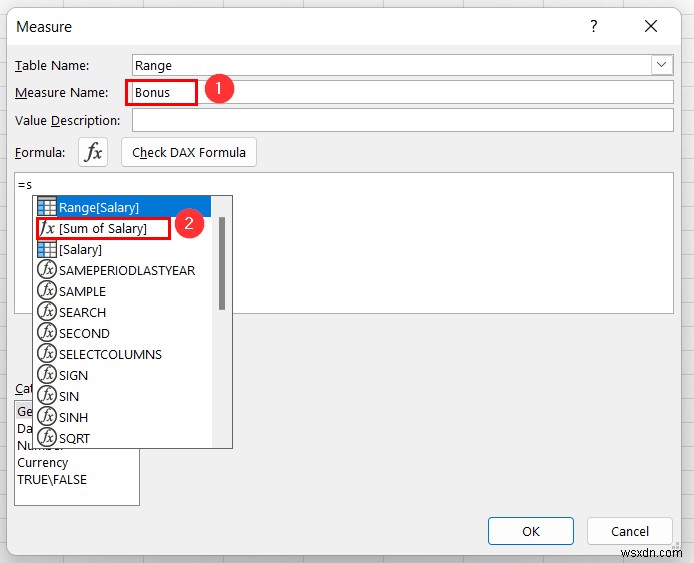Open the Help question mark icon
The width and height of the screenshot is (694, 563).
coord(594,26)
